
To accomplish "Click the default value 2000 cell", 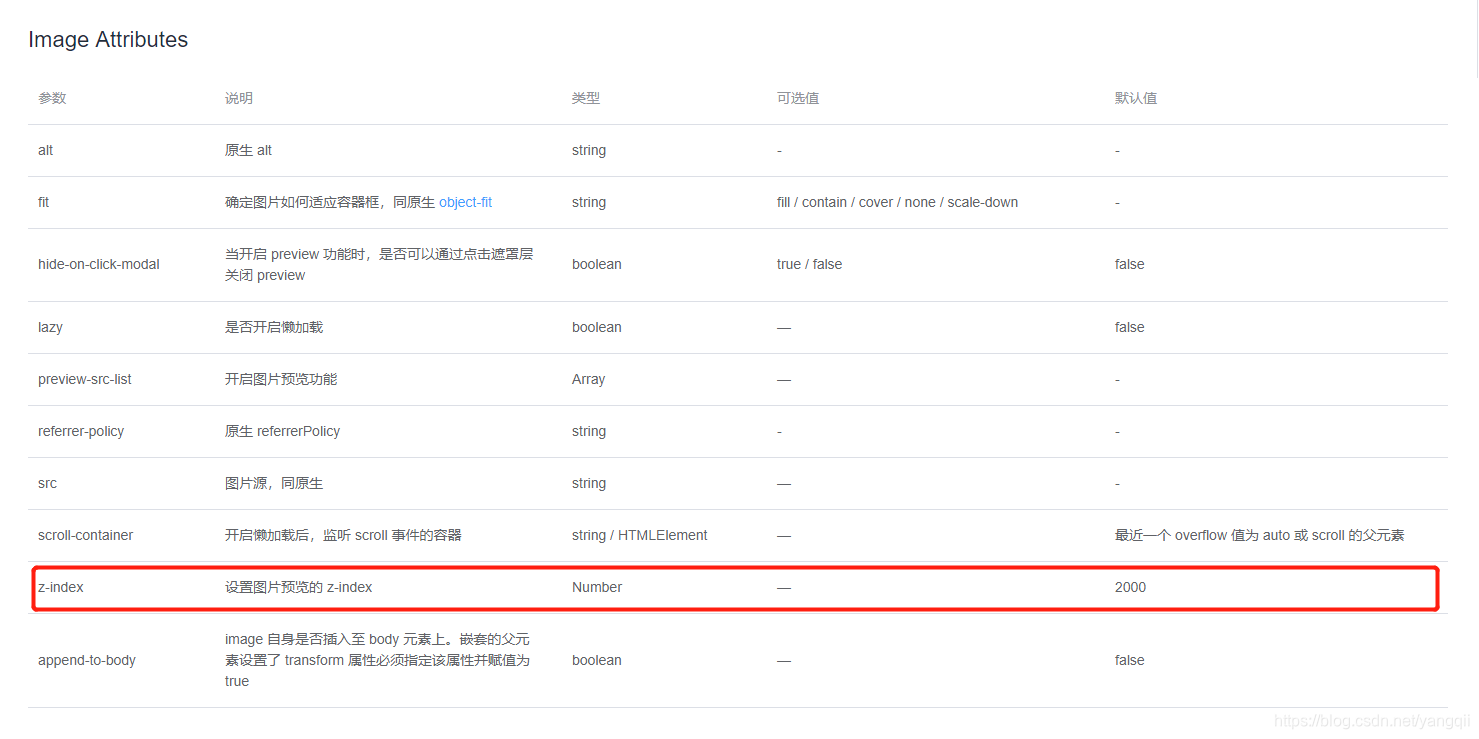I will pos(1130,587).
